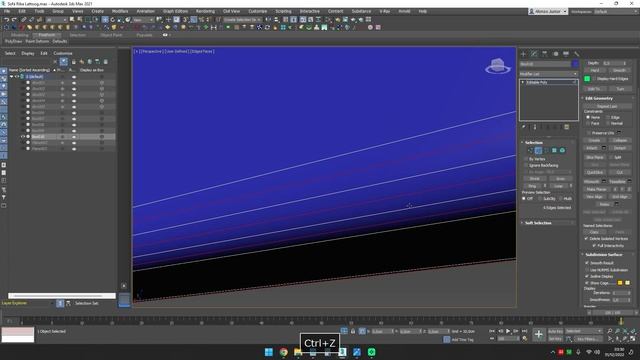Screen dimensions: 640x360
Task: Click the Redo arrow in the main toolbar
Action: 14,20
